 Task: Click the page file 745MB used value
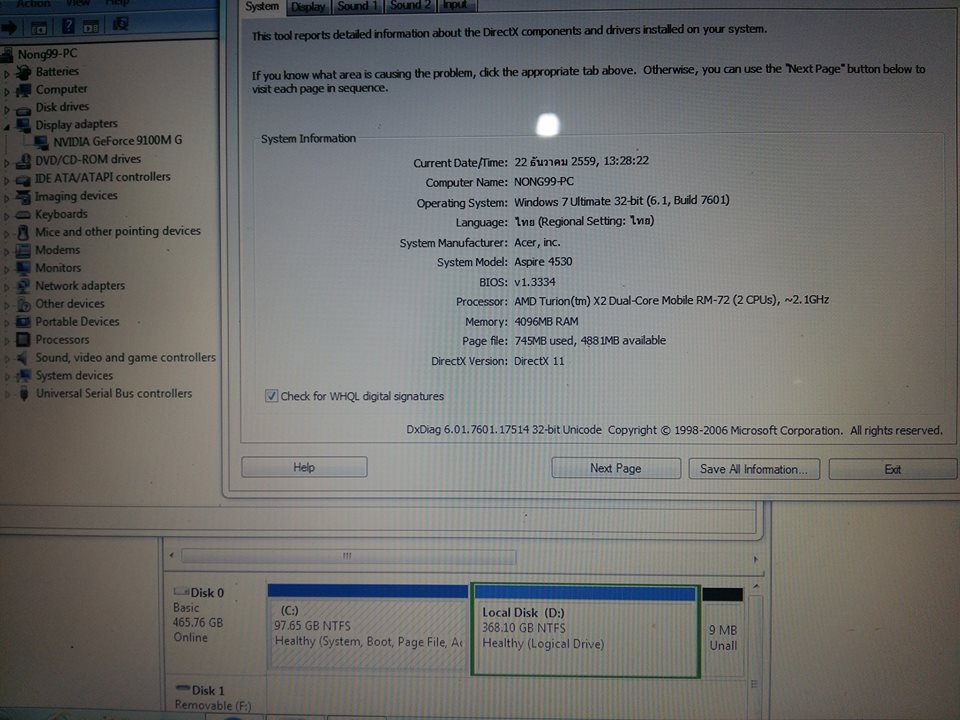tap(590, 340)
